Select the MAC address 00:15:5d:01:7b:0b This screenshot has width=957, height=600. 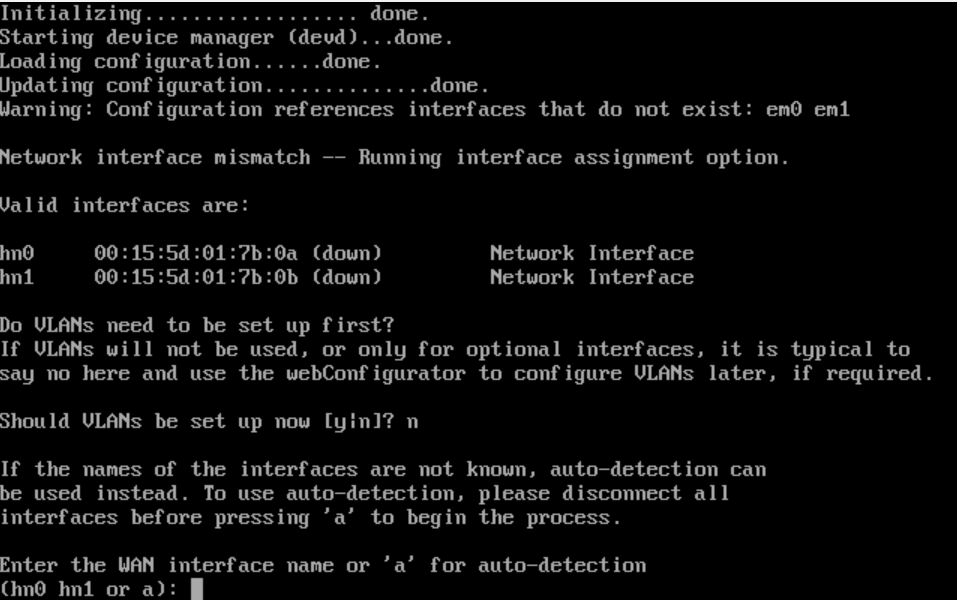point(196,277)
